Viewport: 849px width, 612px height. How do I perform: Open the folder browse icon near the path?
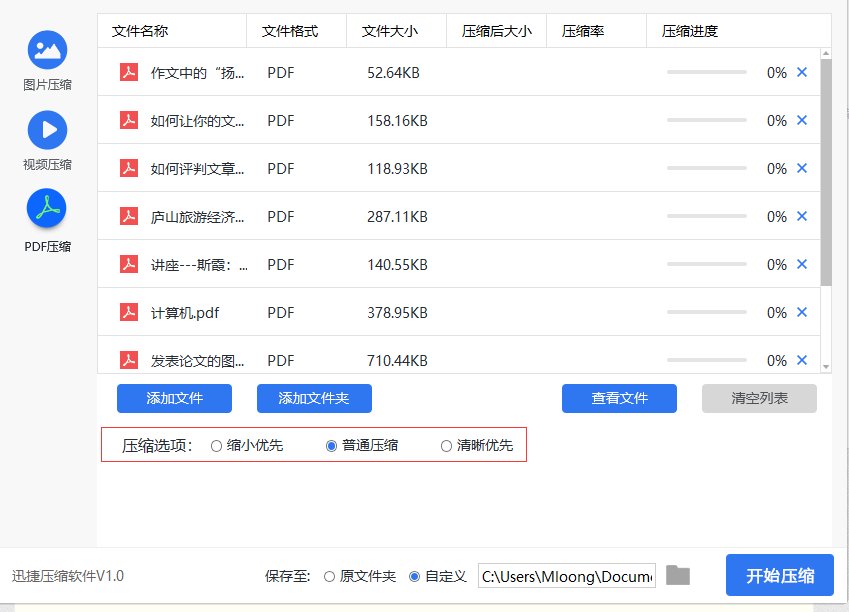(x=678, y=575)
